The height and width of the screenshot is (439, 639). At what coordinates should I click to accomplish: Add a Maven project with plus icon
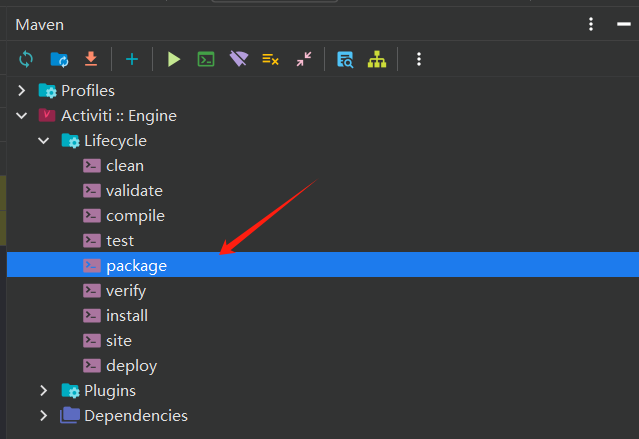coord(131,59)
